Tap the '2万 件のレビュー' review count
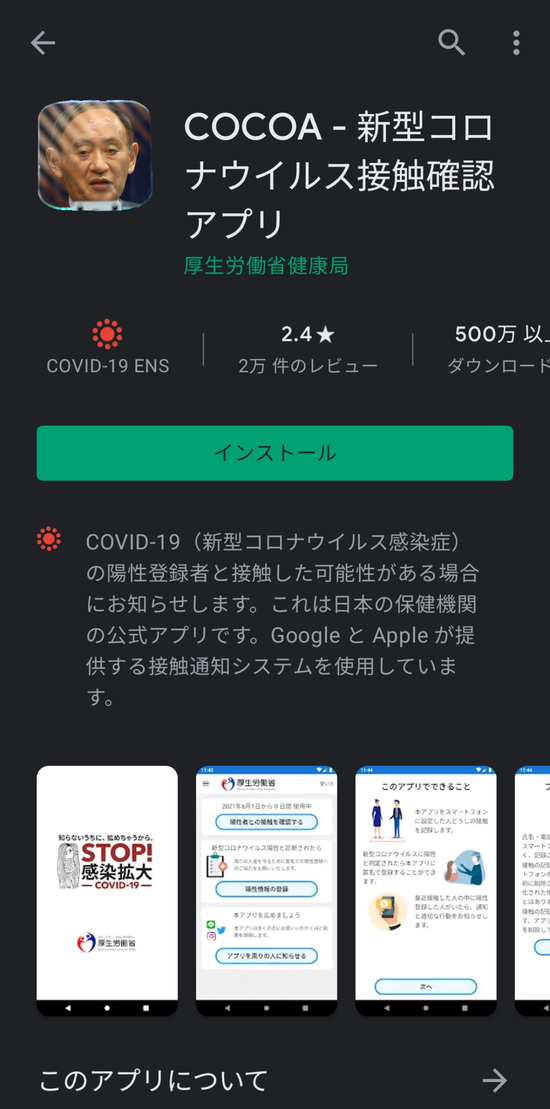The image size is (550, 1109). (308, 366)
